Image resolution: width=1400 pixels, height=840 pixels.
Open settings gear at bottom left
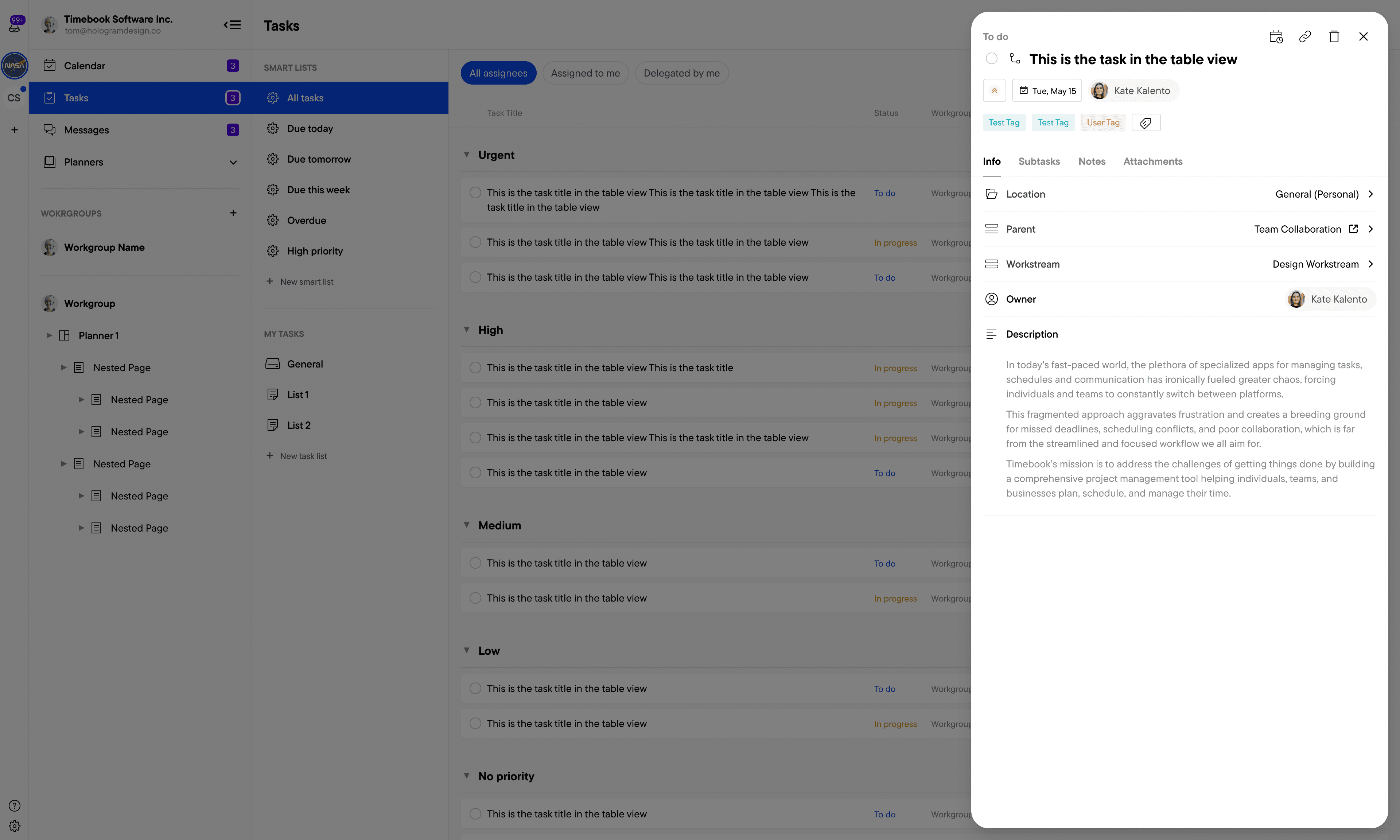[x=15, y=827]
